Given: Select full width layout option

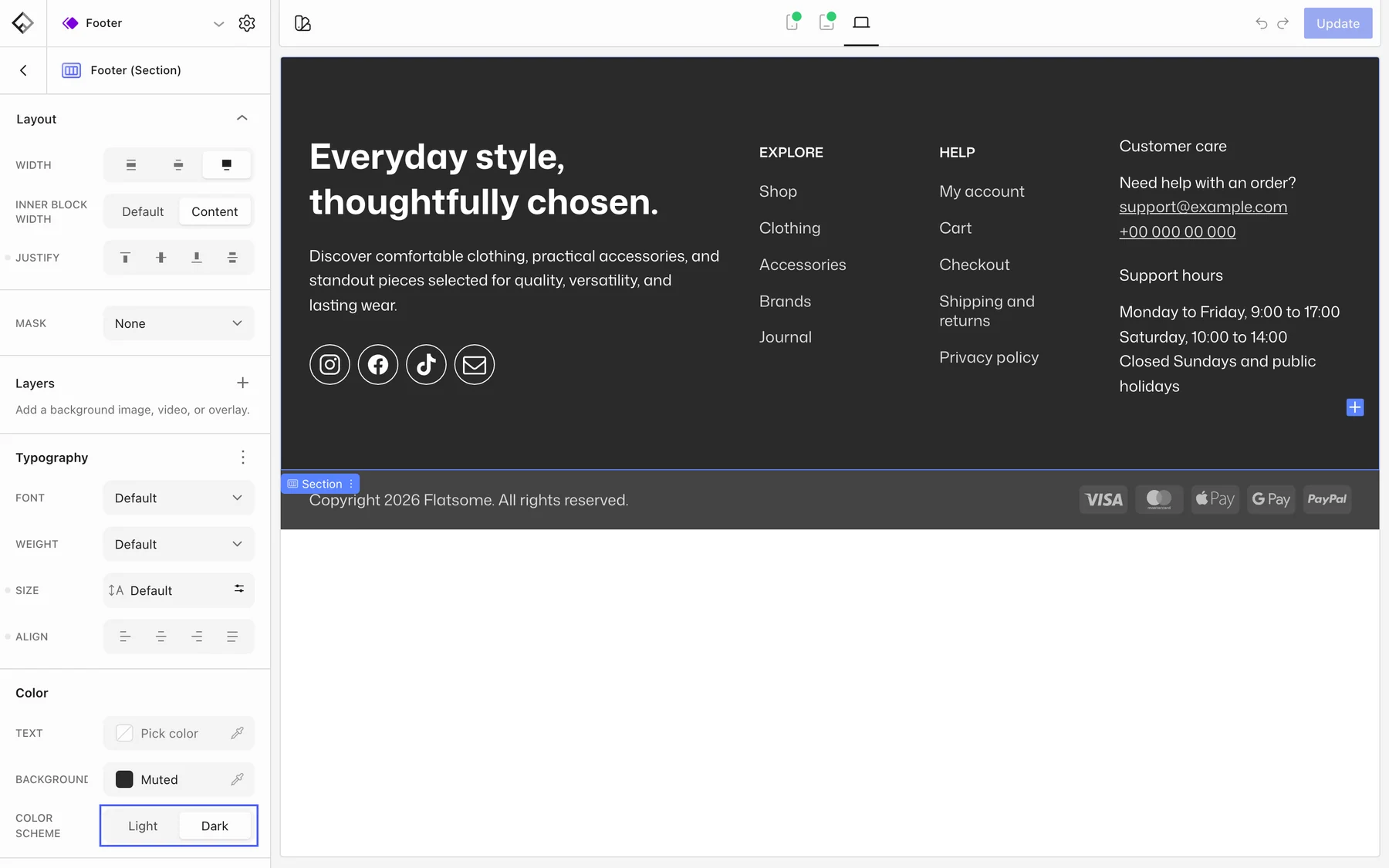Looking at the screenshot, I should click(226, 164).
